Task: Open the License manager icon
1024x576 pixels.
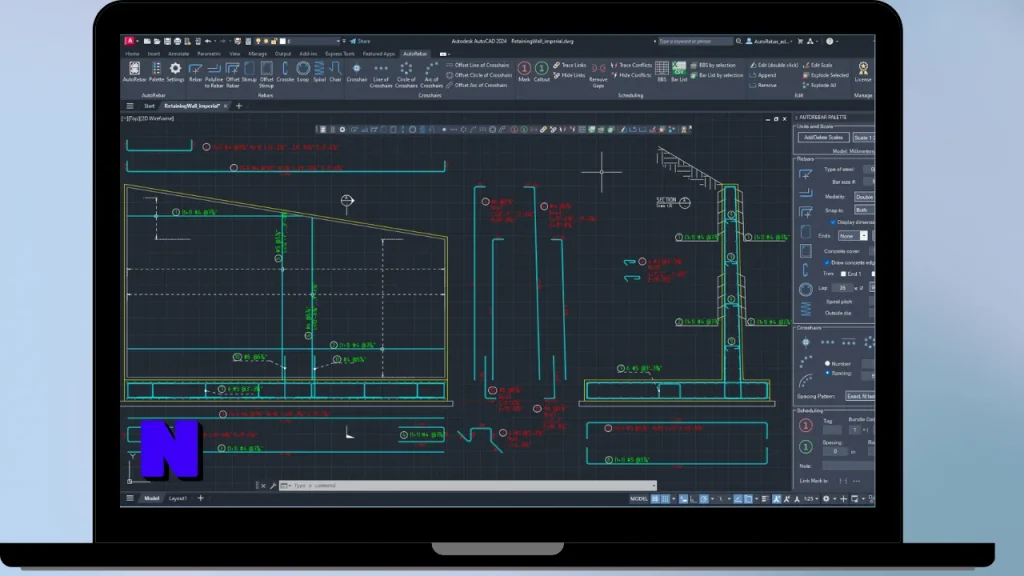Action: tap(863, 71)
